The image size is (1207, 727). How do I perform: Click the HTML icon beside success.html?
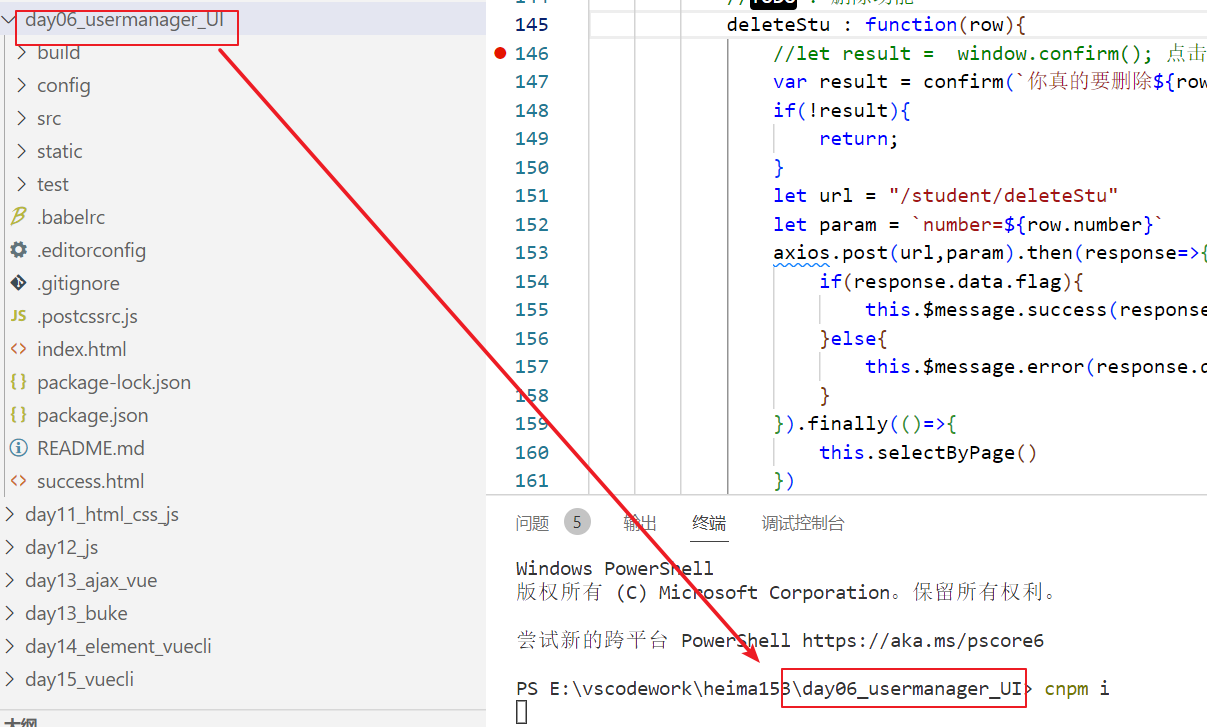[18, 481]
